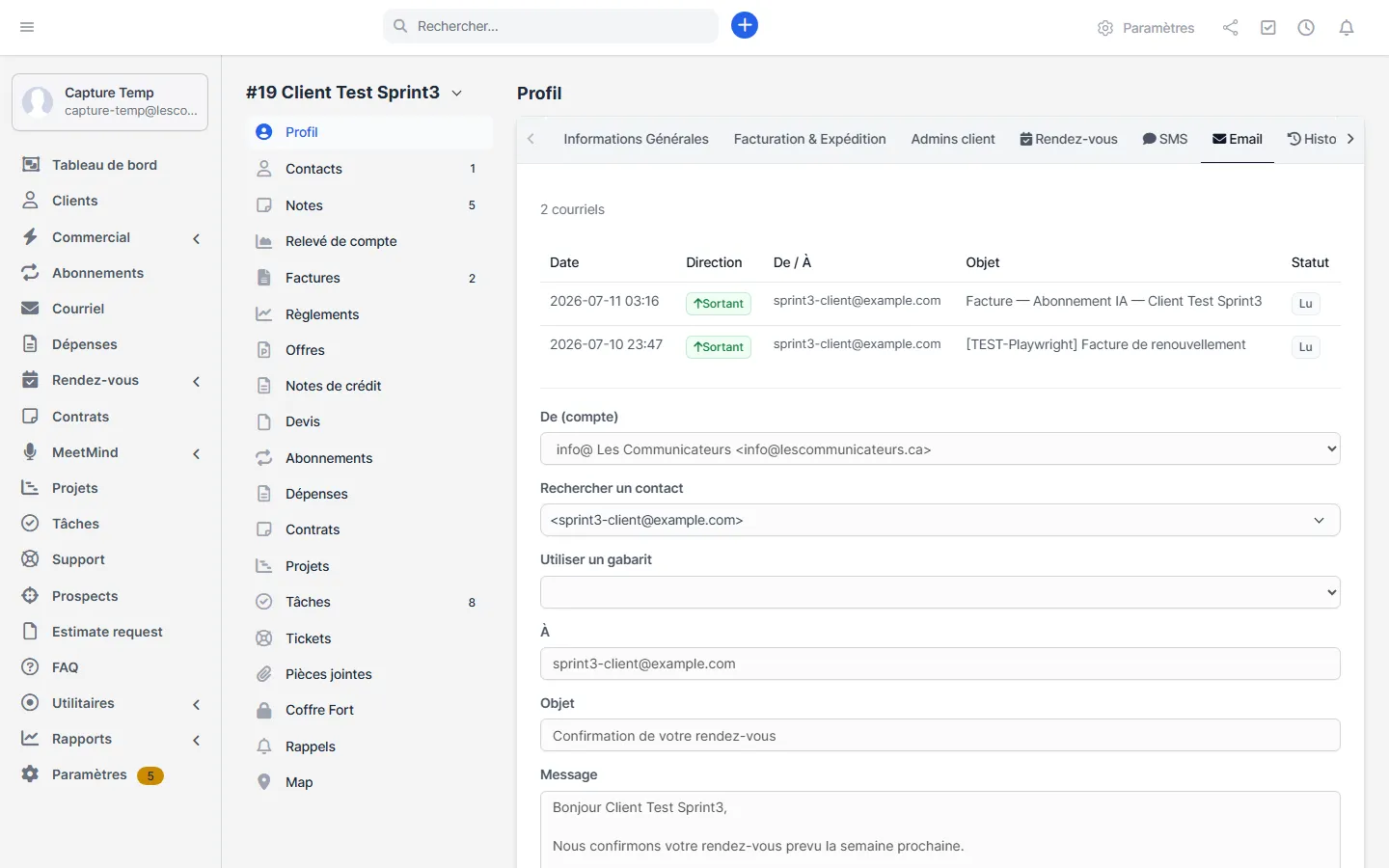This screenshot has width=1389, height=868.
Task: Click the FAQ question mark icon
Action: pos(31,667)
